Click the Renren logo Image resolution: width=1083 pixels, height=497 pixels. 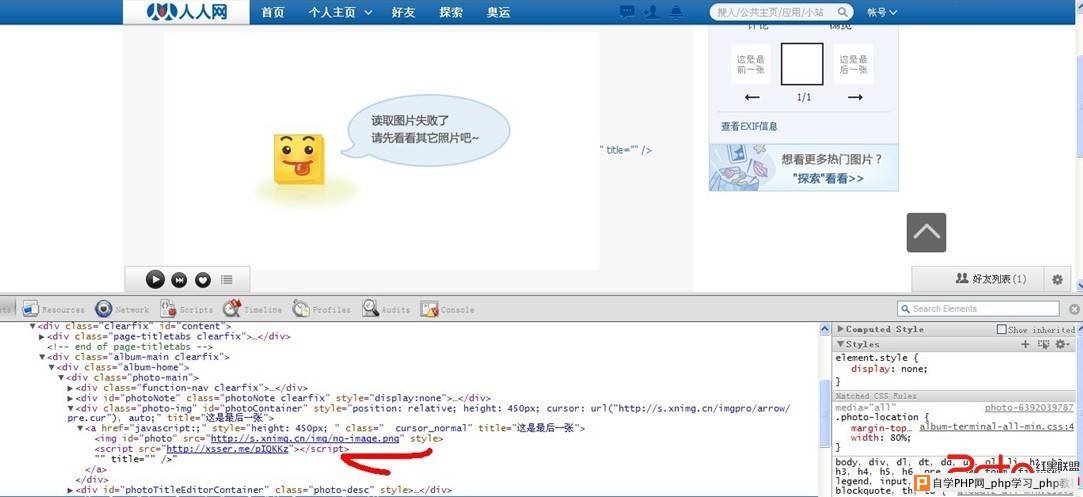click(x=186, y=12)
